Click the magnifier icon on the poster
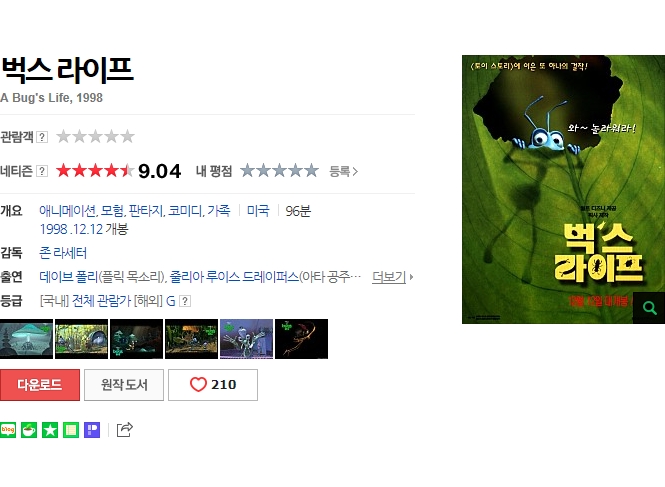Viewport: 665px width, 487px height. pyautogui.click(x=649, y=308)
